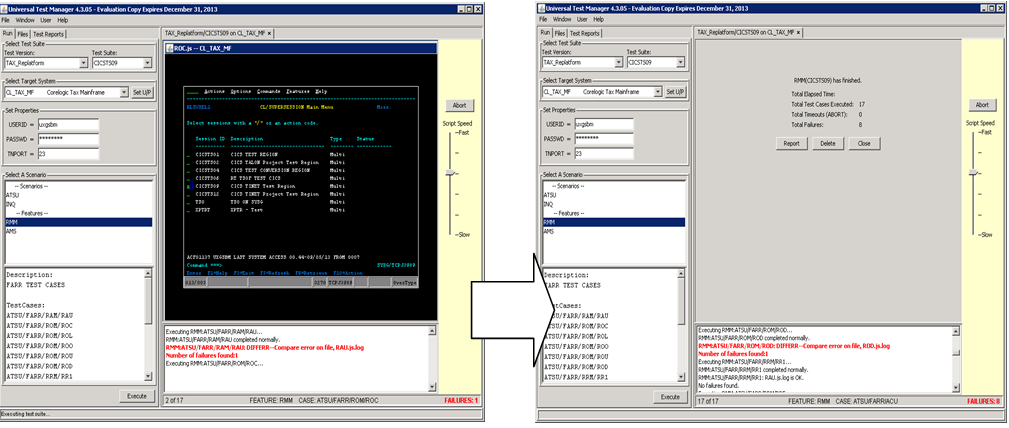Viewport: 1009px width, 428px height.
Task: Select RMM feature in ROC.js terminal window
Action: coord(78,222)
